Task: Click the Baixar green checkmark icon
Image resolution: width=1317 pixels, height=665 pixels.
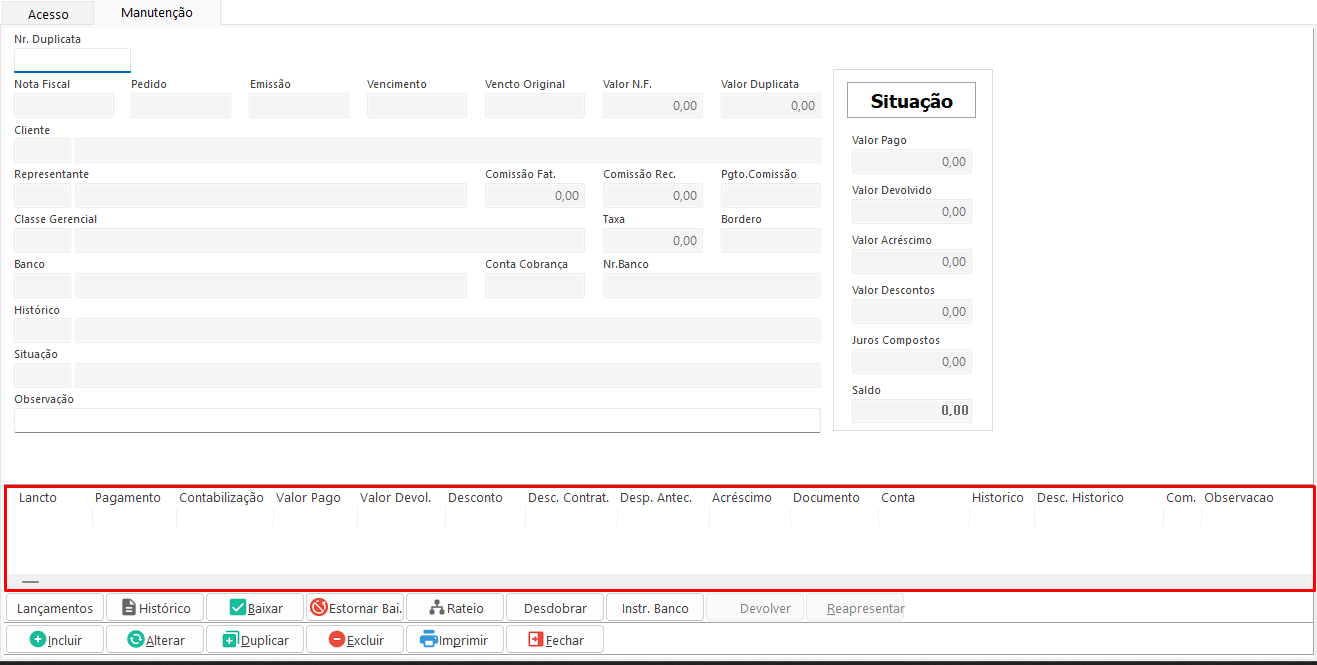Action: [238, 608]
